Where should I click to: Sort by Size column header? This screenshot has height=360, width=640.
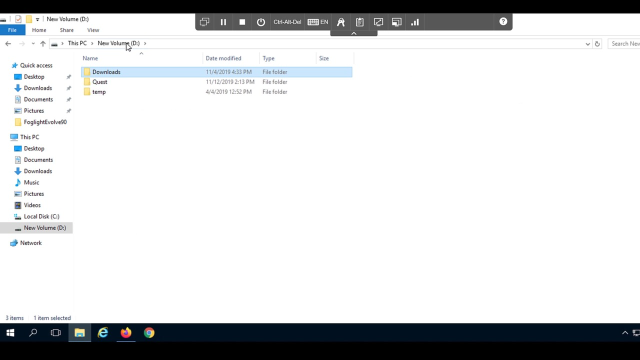click(324, 58)
